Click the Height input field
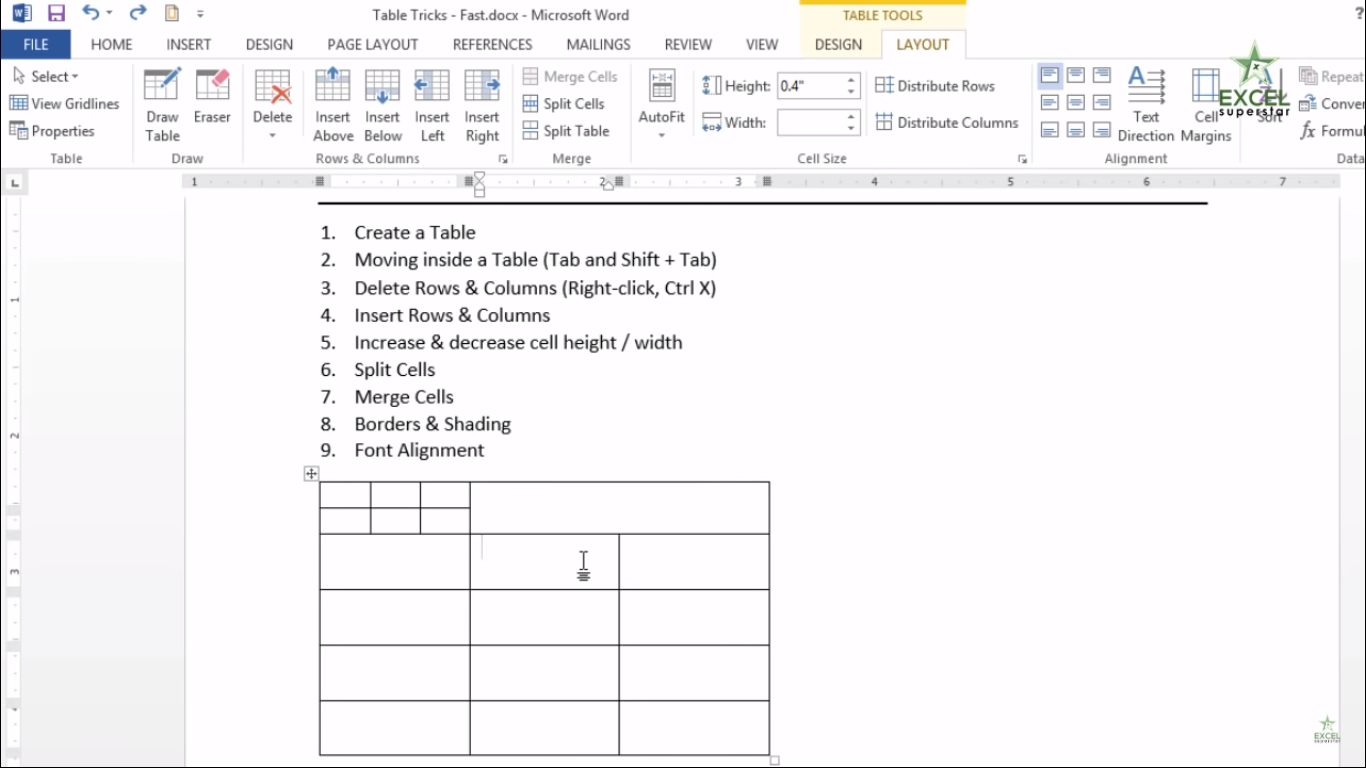This screenshot has height=768, width=1366. [811, 86]
